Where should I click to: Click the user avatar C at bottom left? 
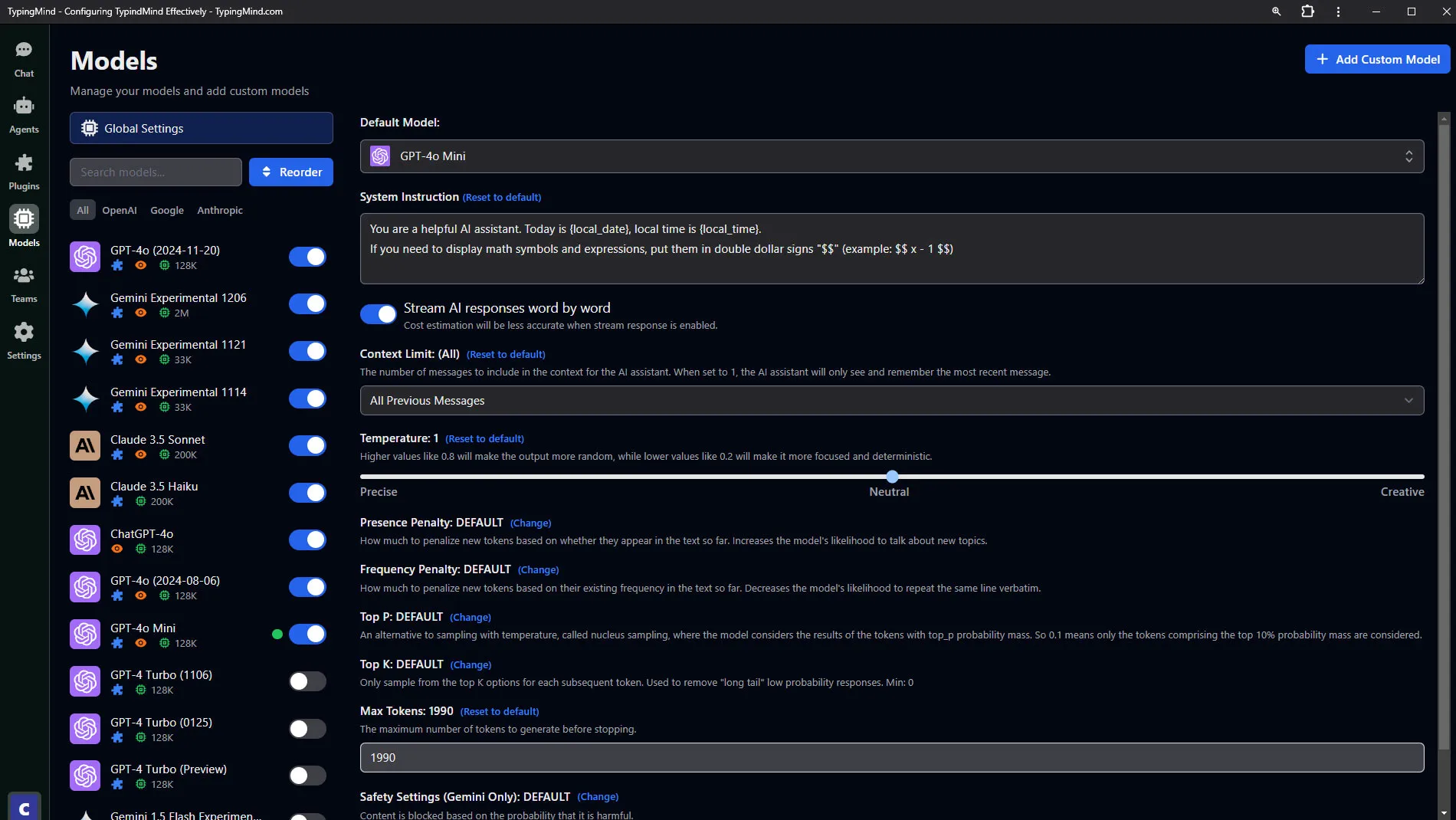pyautogui.click(x=24, y=807)
